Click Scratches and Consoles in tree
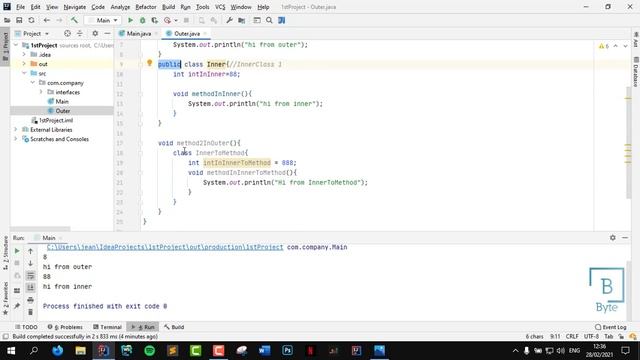This screenshot has width=640, height=360. (x=59, y=139)
